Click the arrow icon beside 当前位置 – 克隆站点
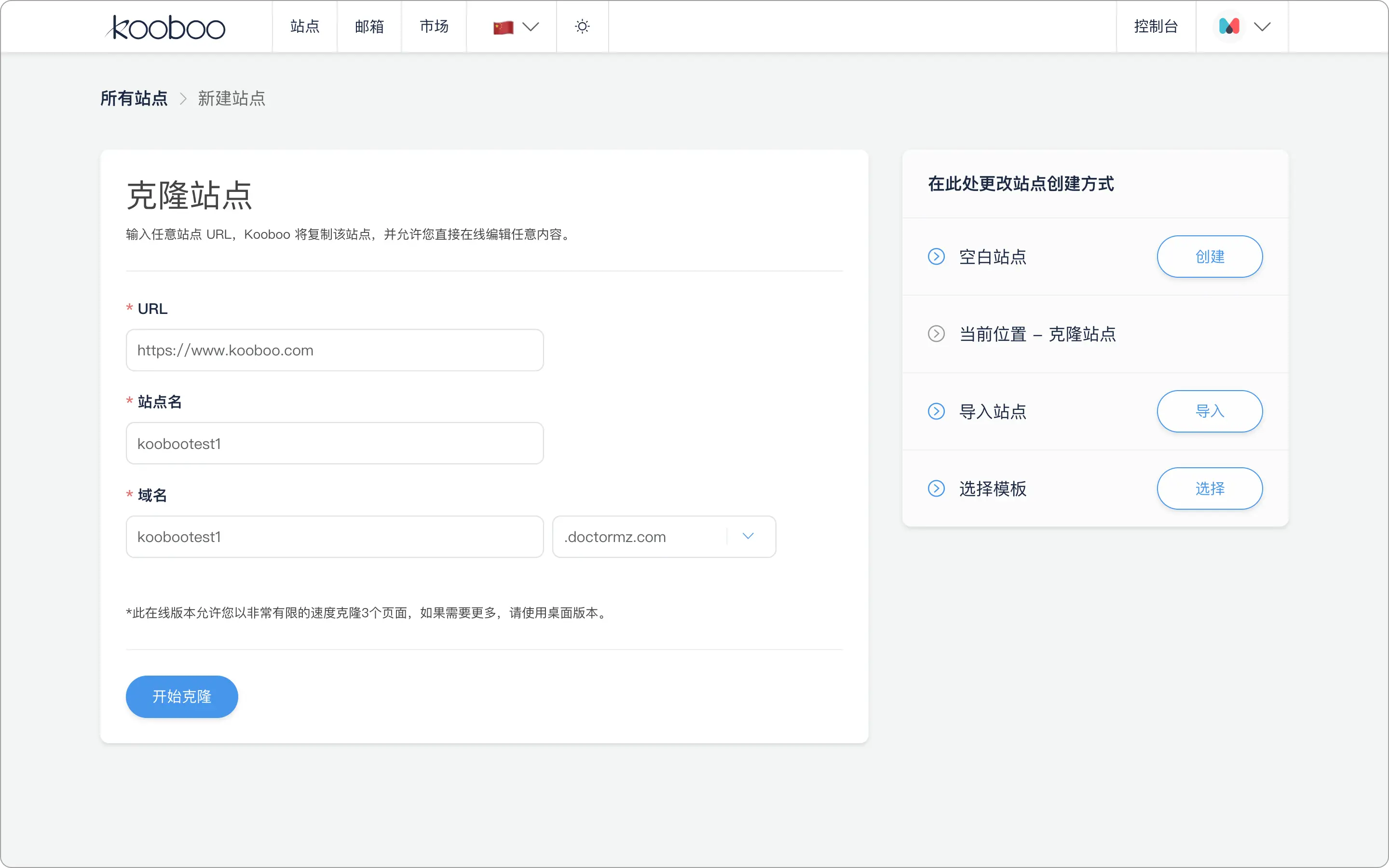This screenshot has height=868, width=1389. pos(936,334)
